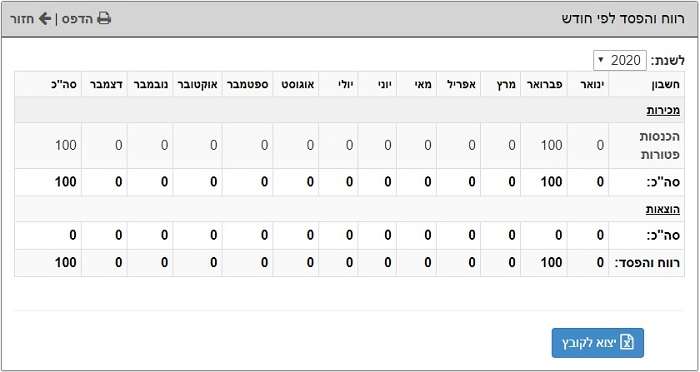Viewport: 700px width, 372px height.
Task: Click the יצוא לקובץ export button
Action: click(x=598, y=343)
